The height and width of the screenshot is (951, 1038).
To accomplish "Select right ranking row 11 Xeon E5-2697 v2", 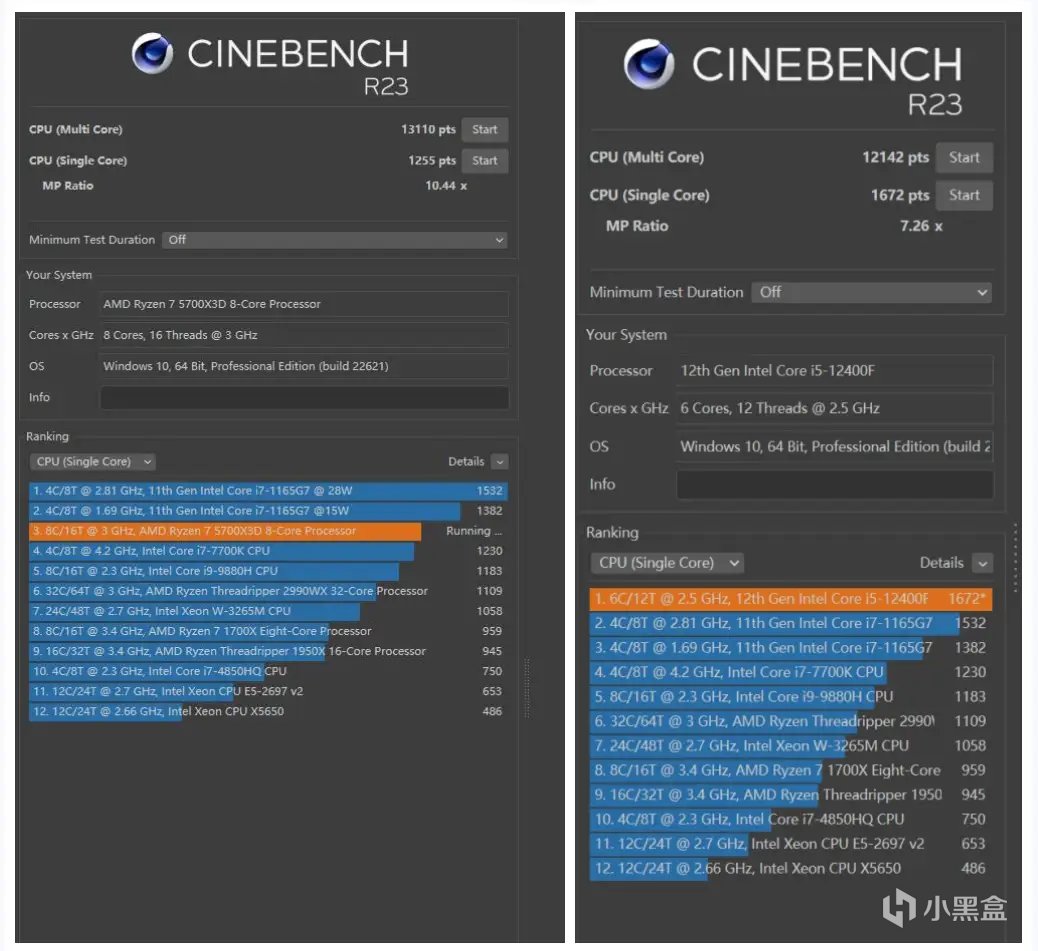I will (x=791, y=844).
